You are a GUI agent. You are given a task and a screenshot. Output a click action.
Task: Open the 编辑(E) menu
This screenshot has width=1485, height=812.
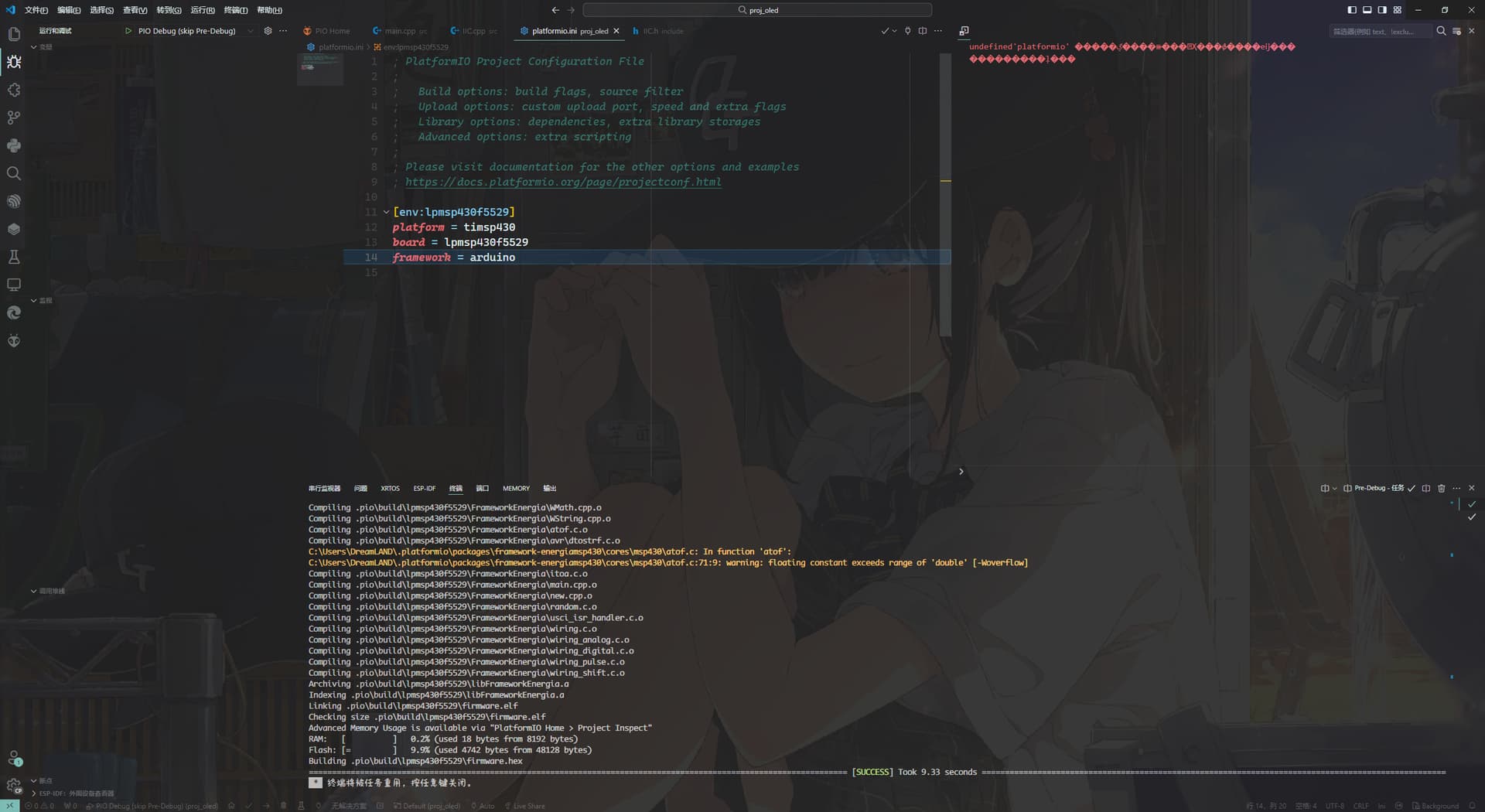coord(69,10)
